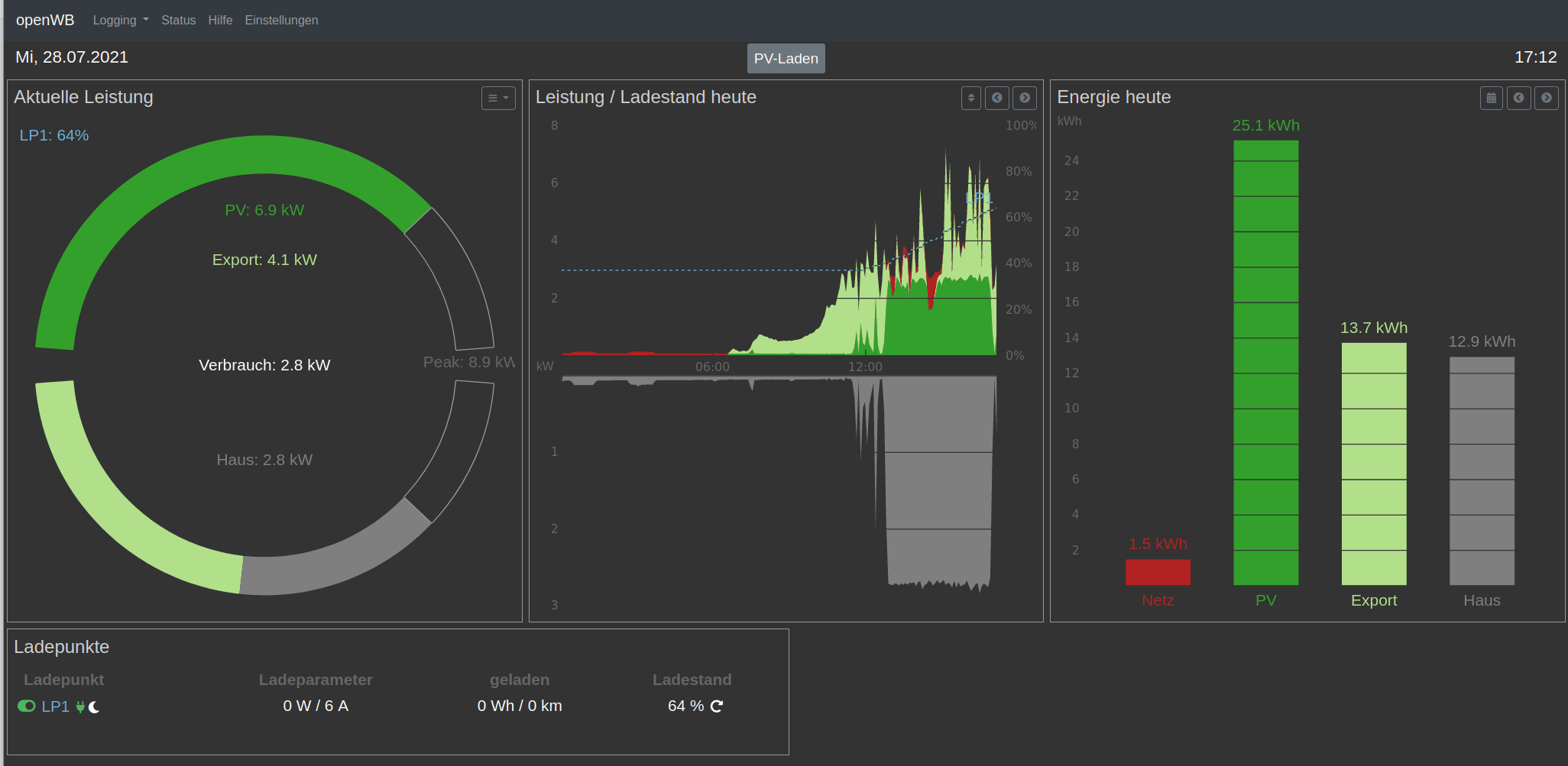Shift Leistung graph to earlier time
The height and width of the screenshot is (766, 1568).
(x=996, y=98)
